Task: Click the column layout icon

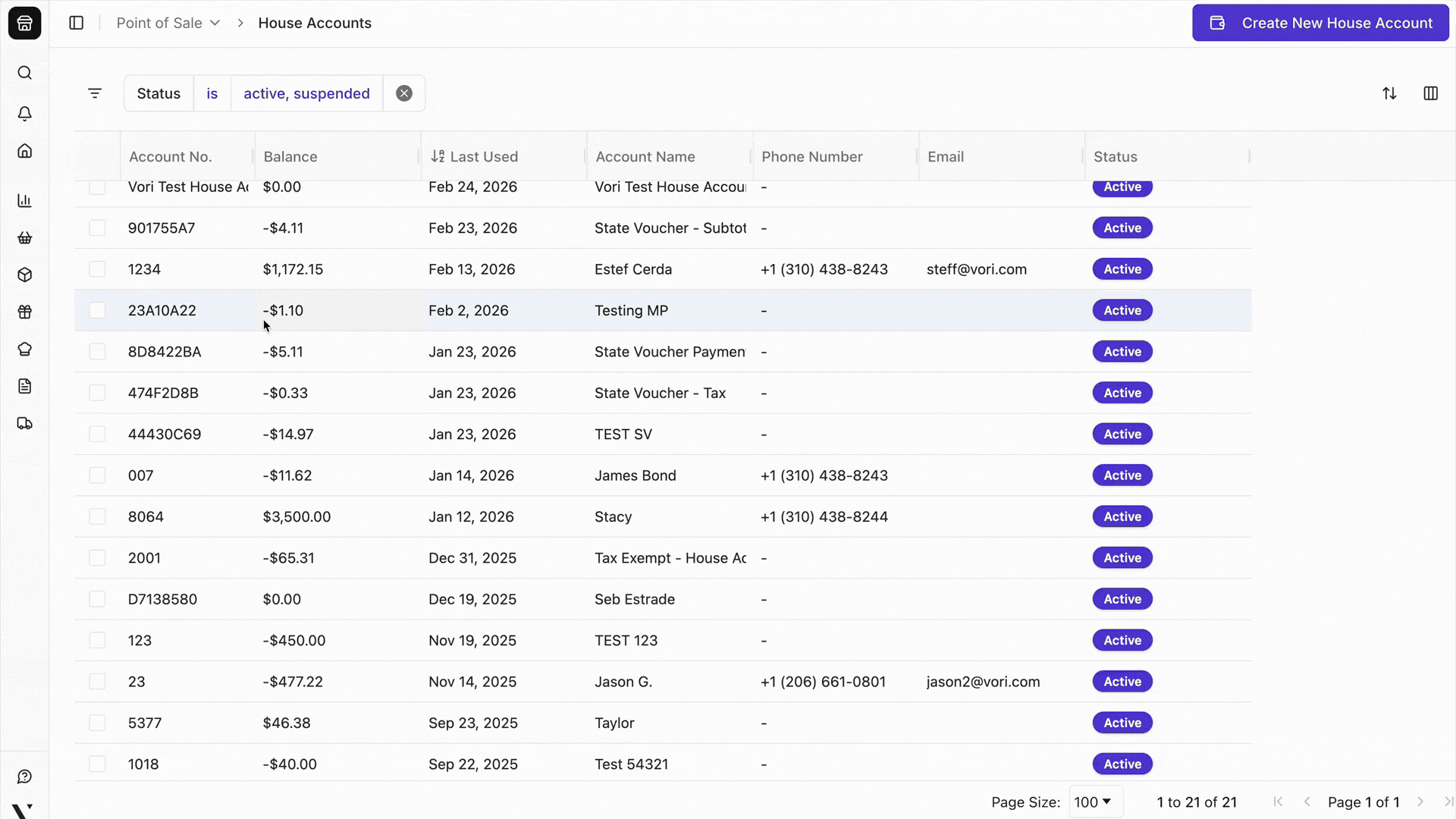Action: (x=1430, y=93)
